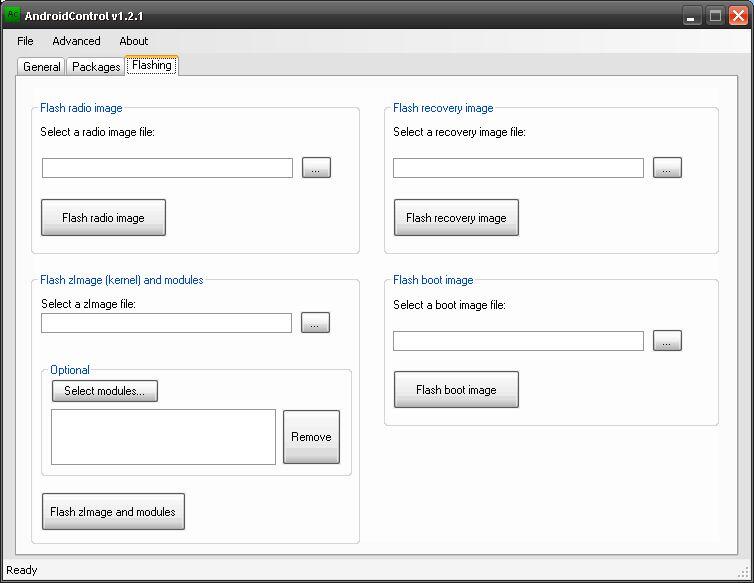Open the About menu
Screen dimensions: 754x583
[x=134, y=41]
